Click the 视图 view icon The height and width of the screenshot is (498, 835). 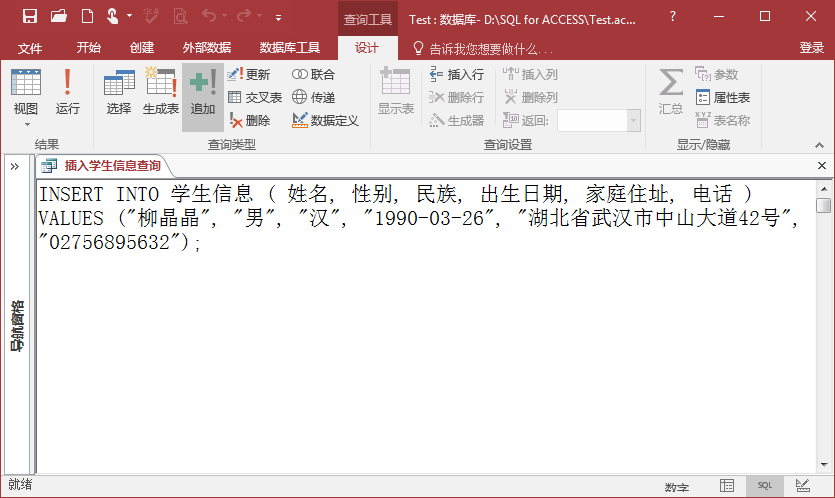26,84
